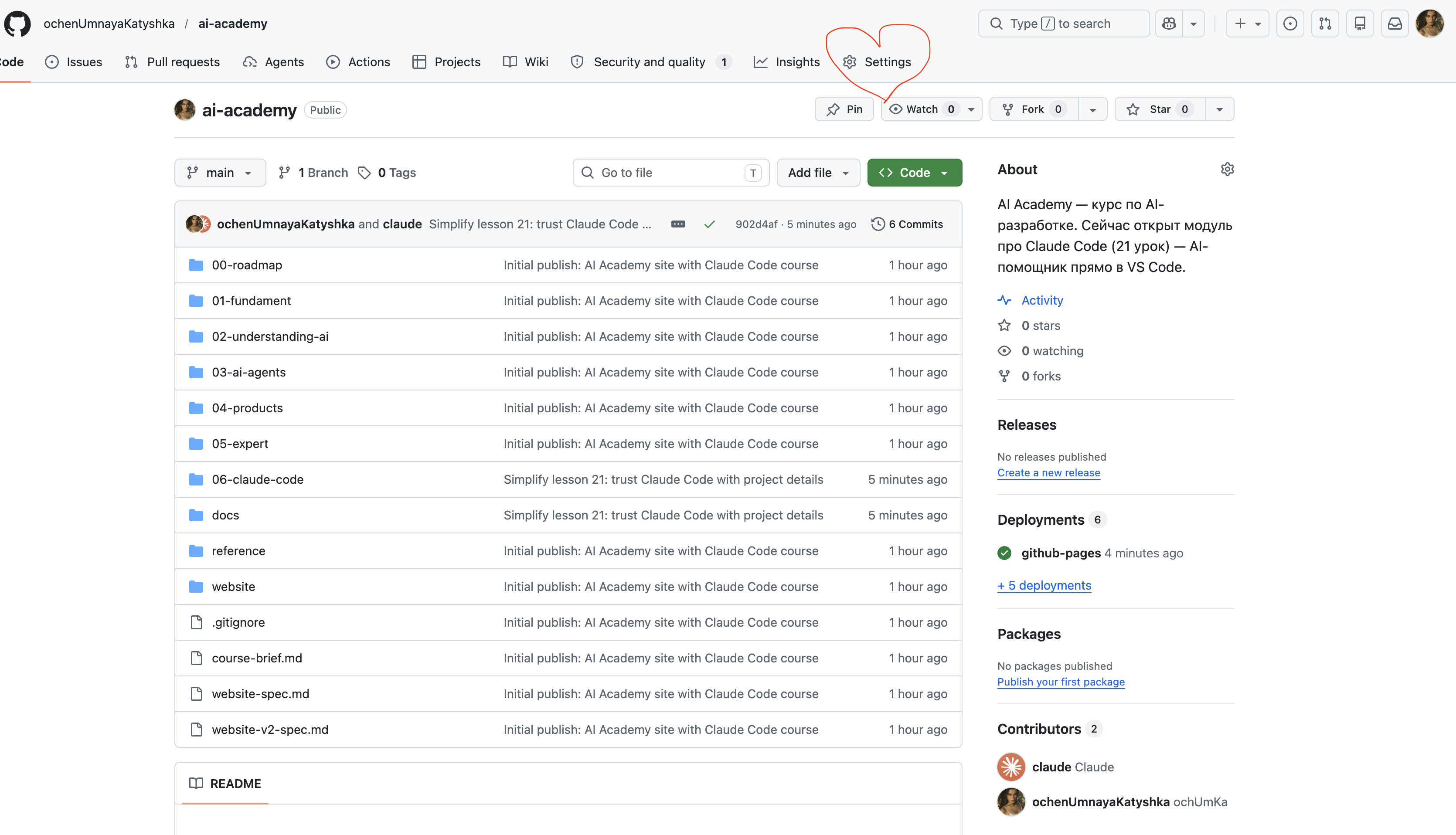Viewport: 1456px width, 835px height.
Task: Click the commit authors avatar stack
Action: point(198,224)
